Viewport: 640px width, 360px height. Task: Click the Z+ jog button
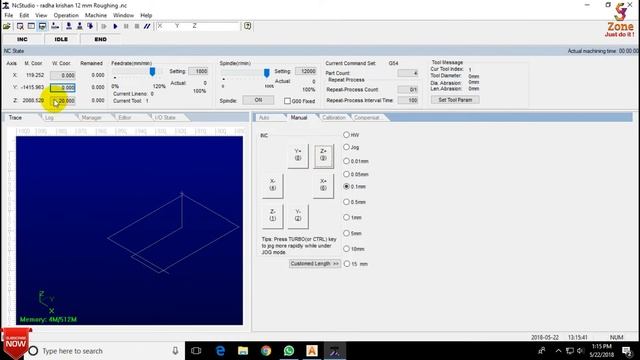(323, 156)
